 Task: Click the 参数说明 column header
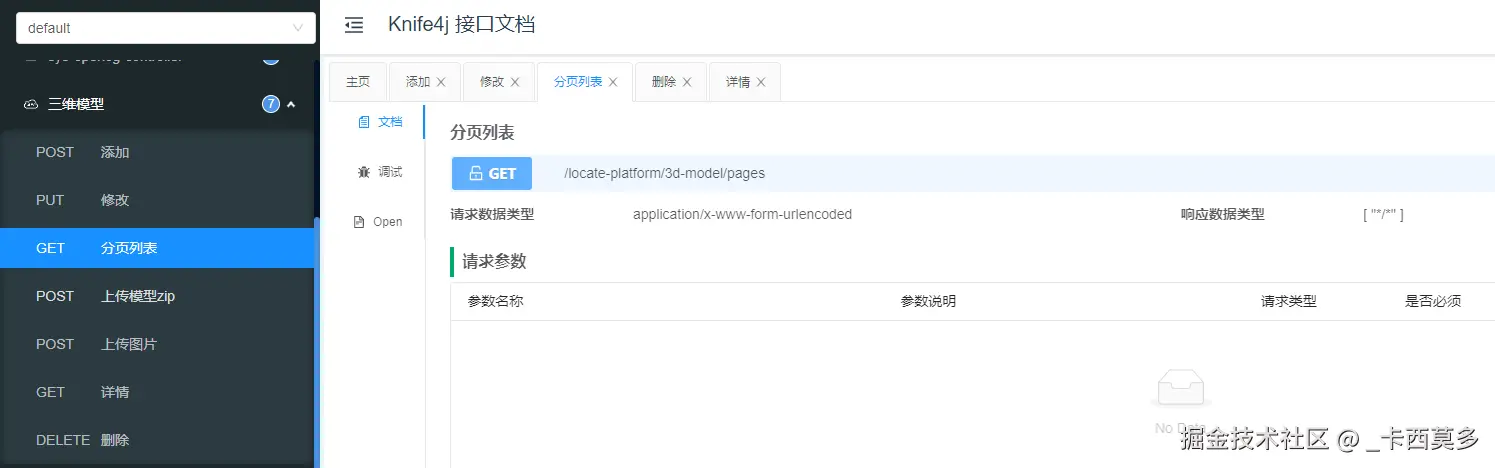(x=928, y=301)
